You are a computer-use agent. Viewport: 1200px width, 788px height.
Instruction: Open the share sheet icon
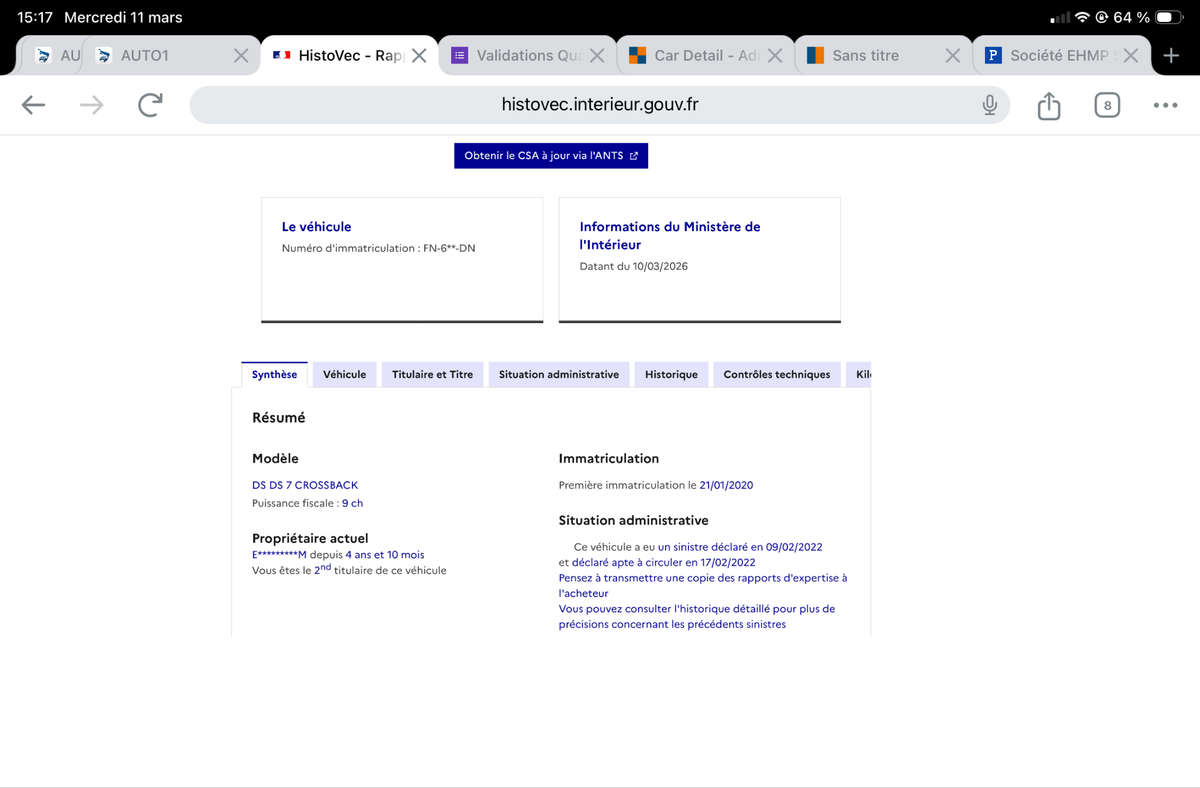pyautogui.click(x=1048, y=105)
